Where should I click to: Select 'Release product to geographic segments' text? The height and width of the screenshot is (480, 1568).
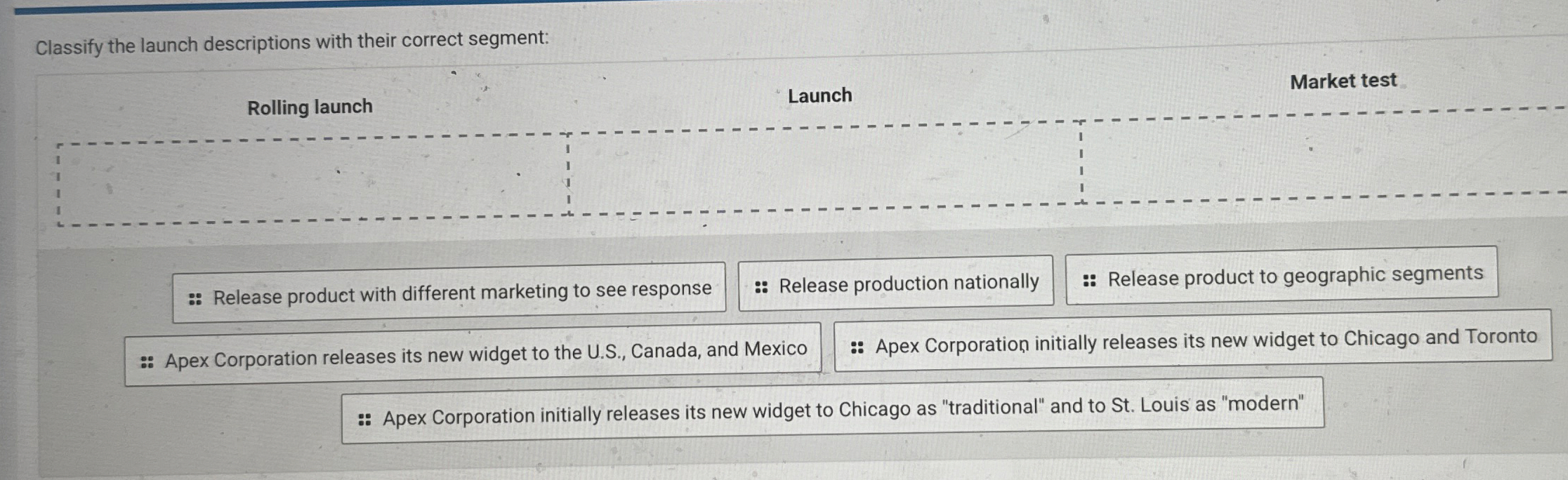point(1296,276)
